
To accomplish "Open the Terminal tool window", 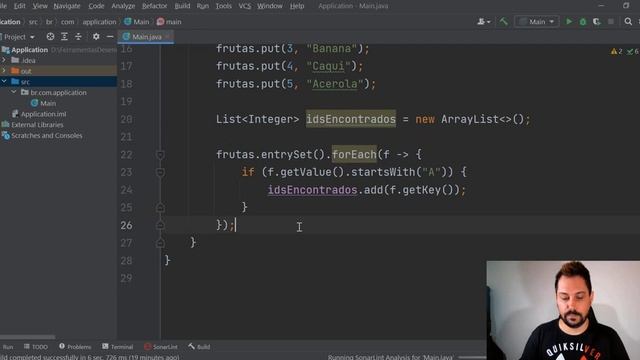I will tap(117, 347).
